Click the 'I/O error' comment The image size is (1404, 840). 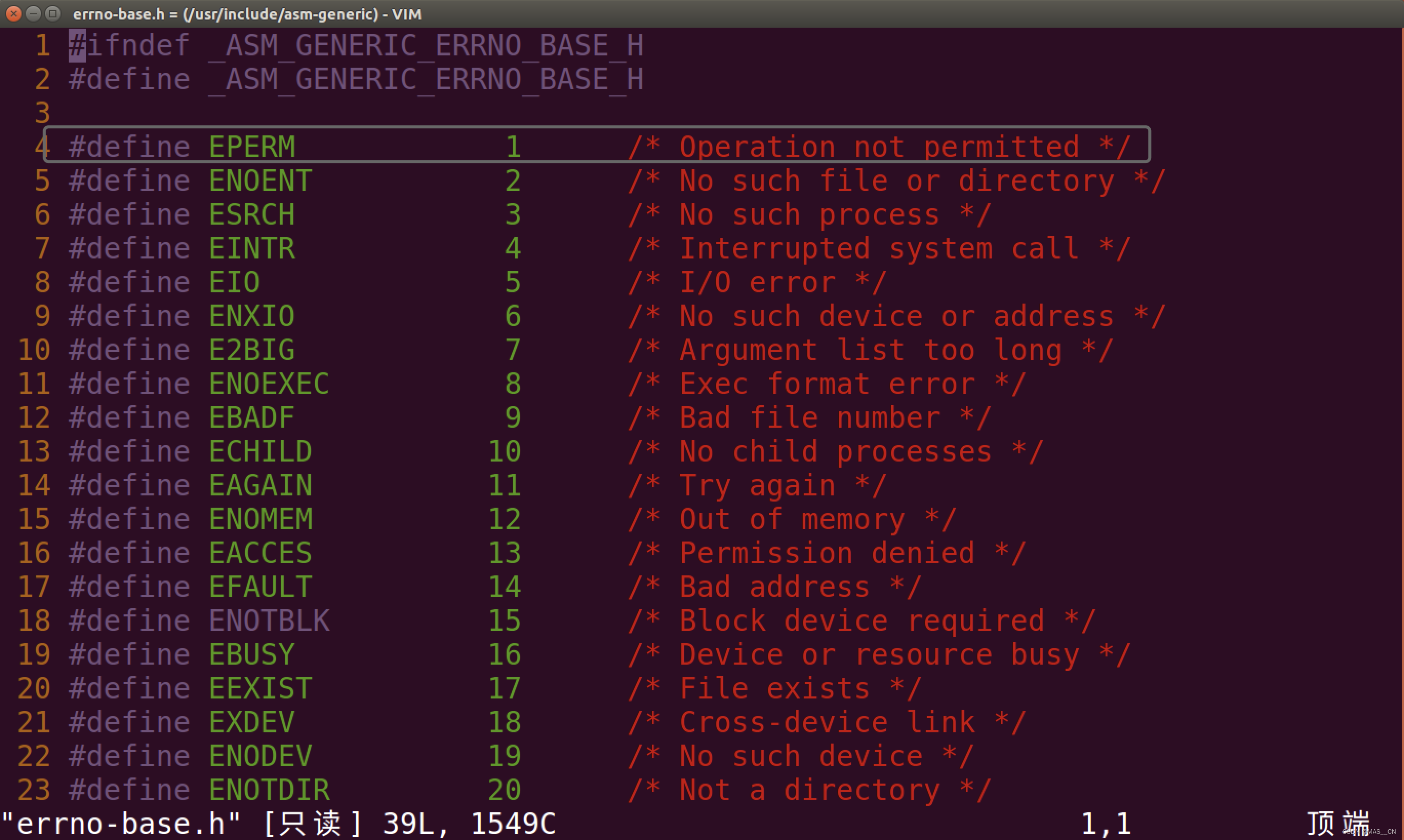pyautogui.click(x=757, y=283)
